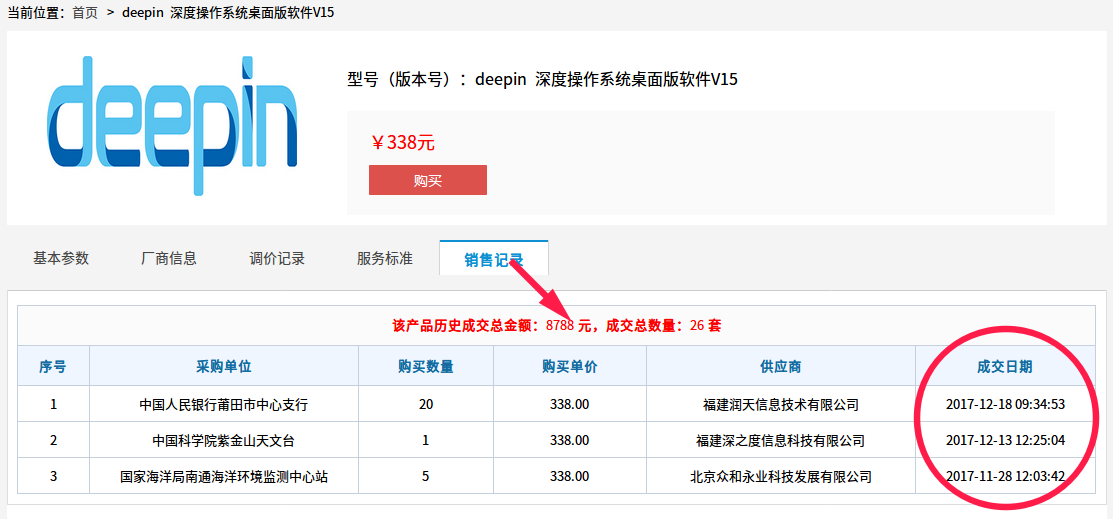Screen dimensions: 1113x519
Task: Click the 供应商 column header
Action: [781, 366]
